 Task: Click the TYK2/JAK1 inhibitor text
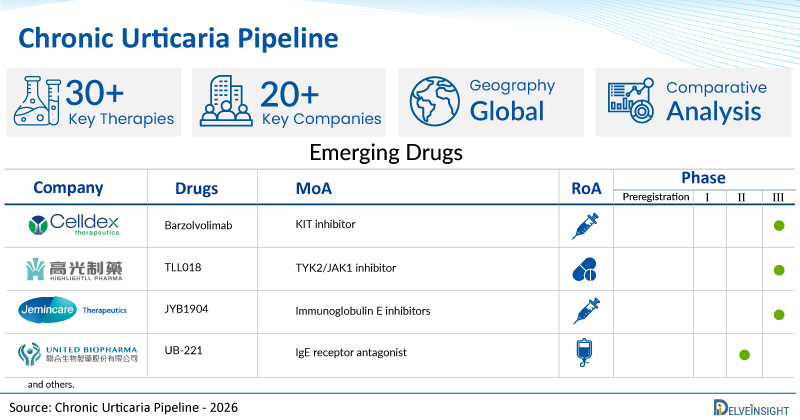pos(345,268)
